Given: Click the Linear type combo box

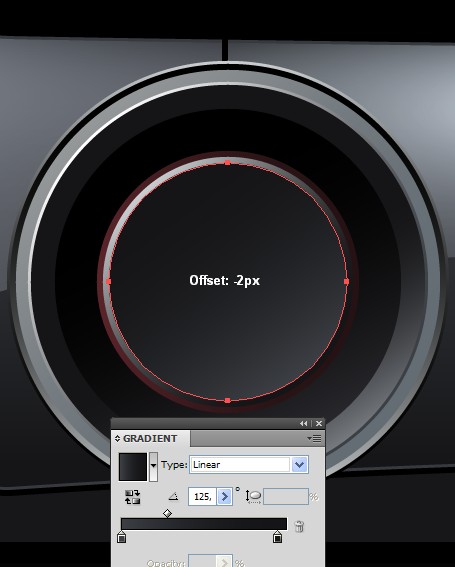Looking at the screenshot, I should (249, 465).
